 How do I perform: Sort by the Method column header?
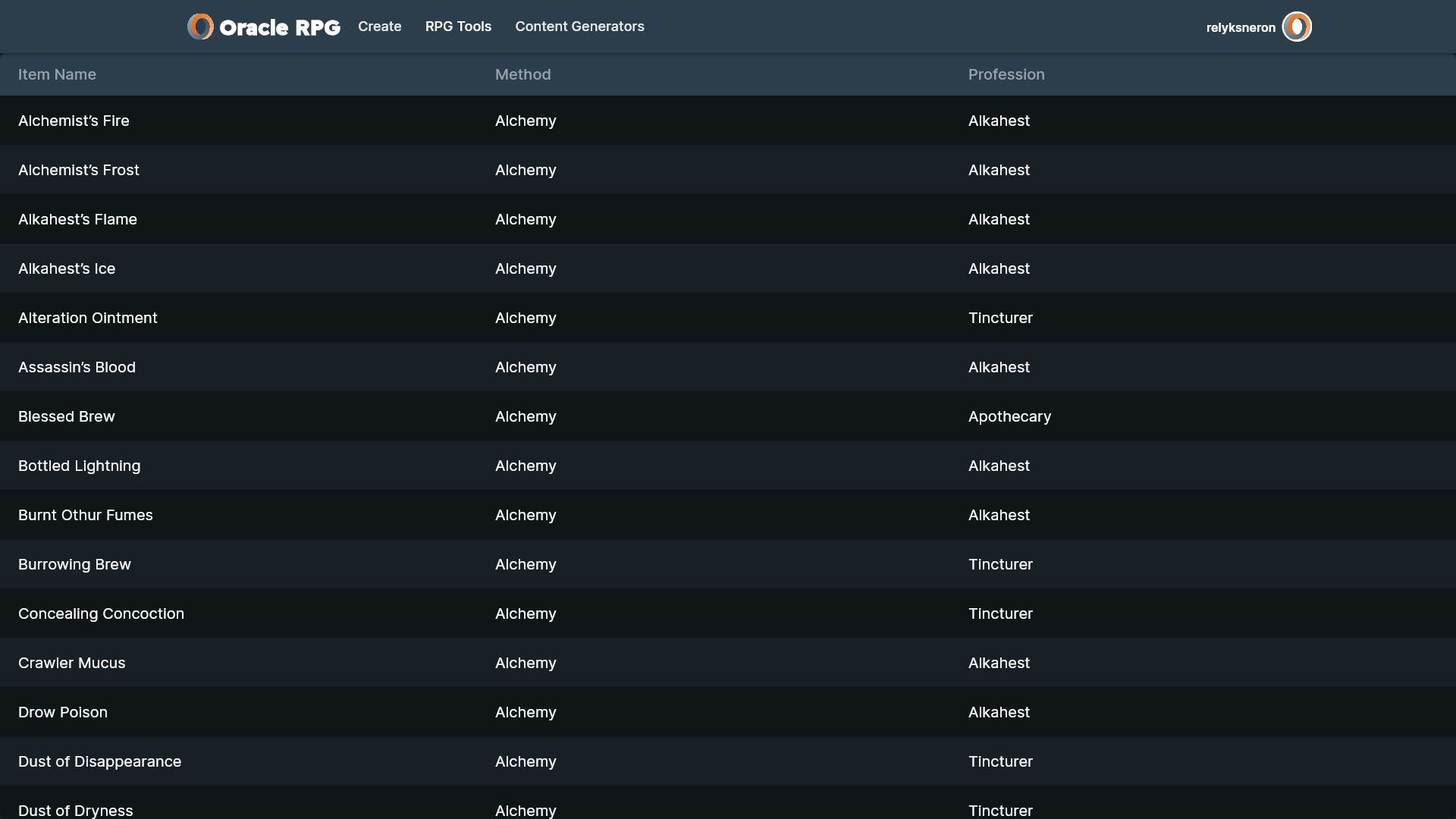click(522, 74)
